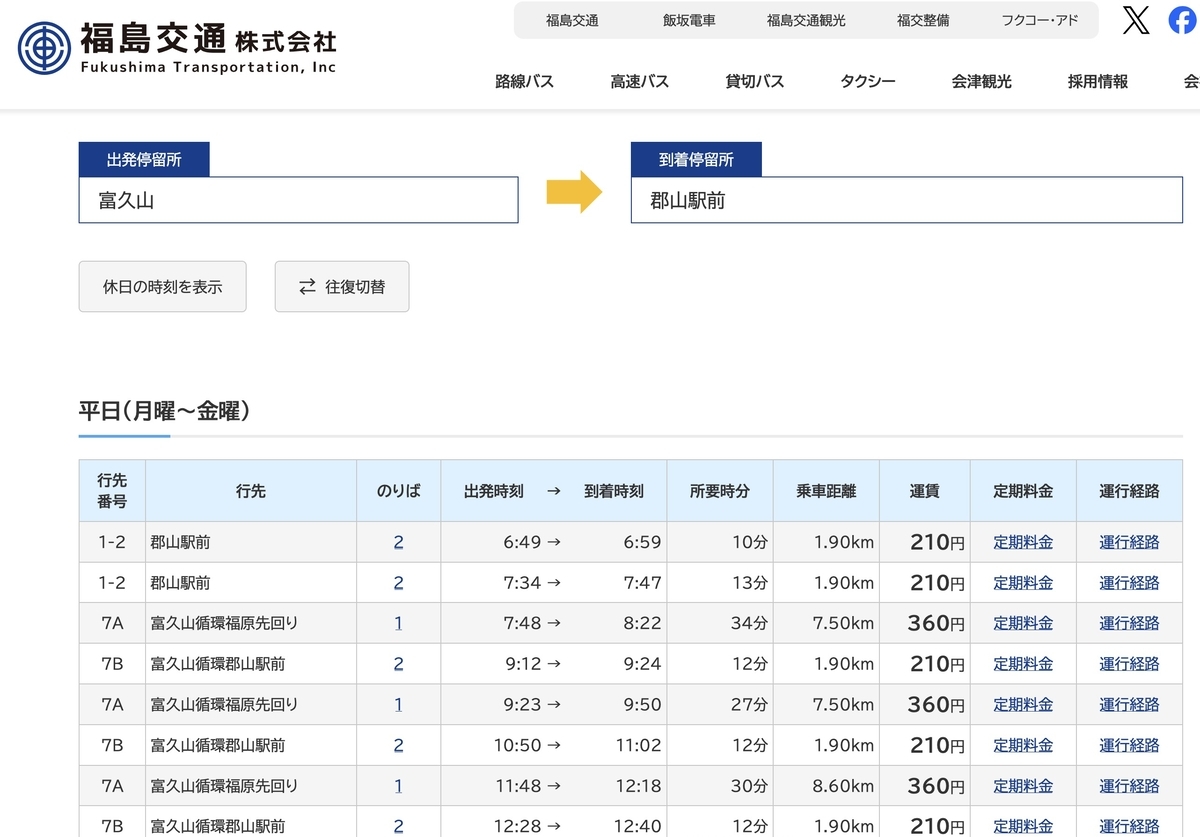Select the フクコー・アド tab
Image resolution: width=1200 pixels, height=837 pixels.
1040,20
